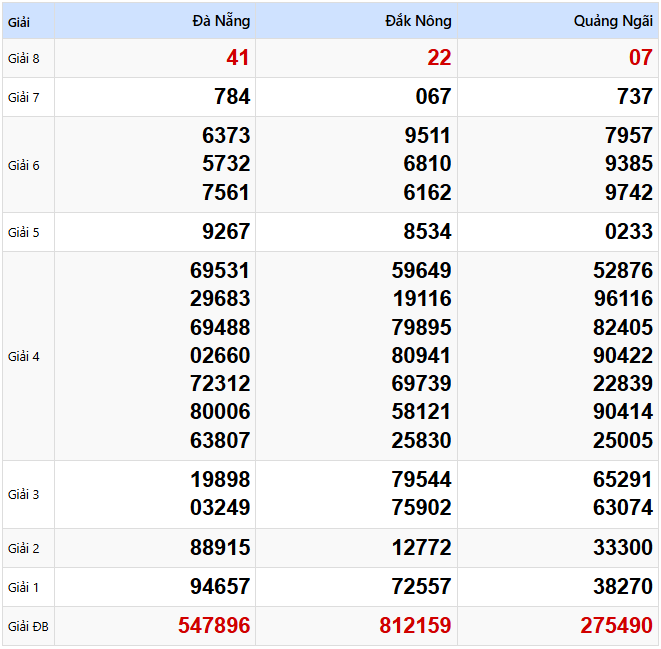Click the number 25830
Image resolution: width=661 pixels, height=649 pixels.
(422, 440)
